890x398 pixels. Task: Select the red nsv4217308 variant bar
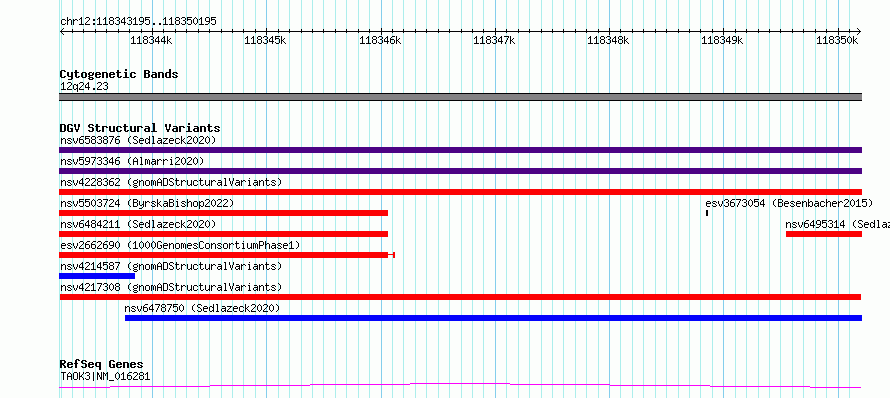460,297
